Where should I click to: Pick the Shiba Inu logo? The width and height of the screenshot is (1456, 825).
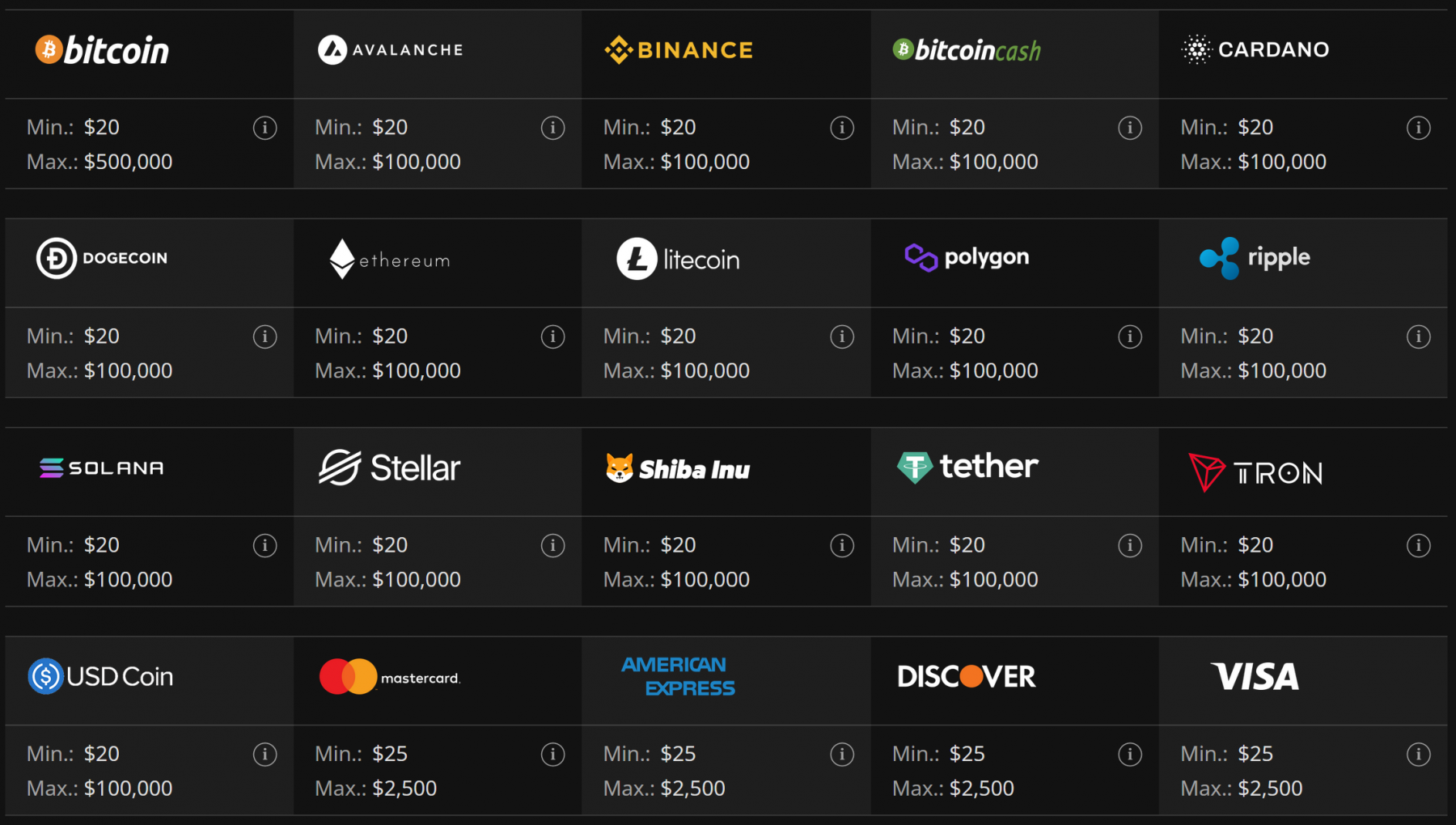tap(679, 469)
